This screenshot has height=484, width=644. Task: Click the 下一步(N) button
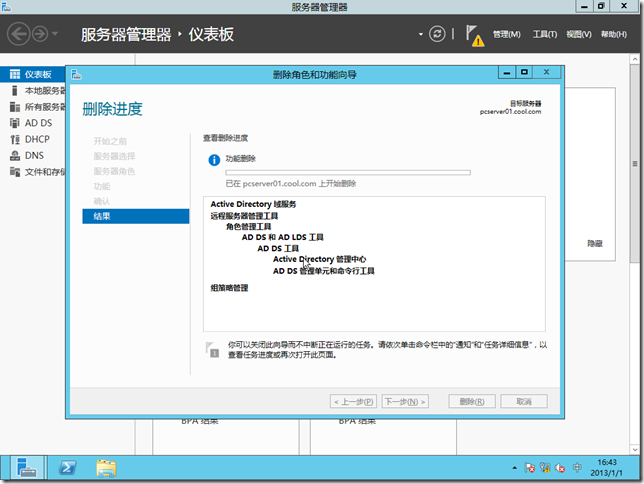405,401
